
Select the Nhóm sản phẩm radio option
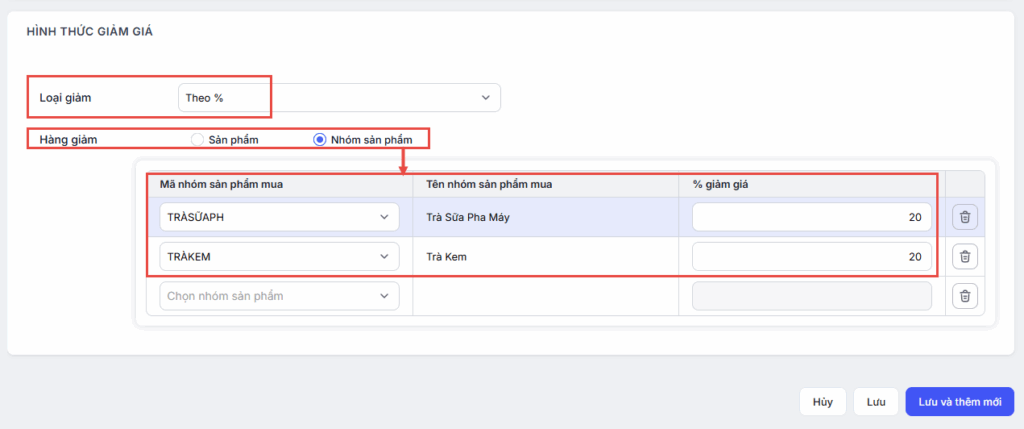click(x=320, y=140)
